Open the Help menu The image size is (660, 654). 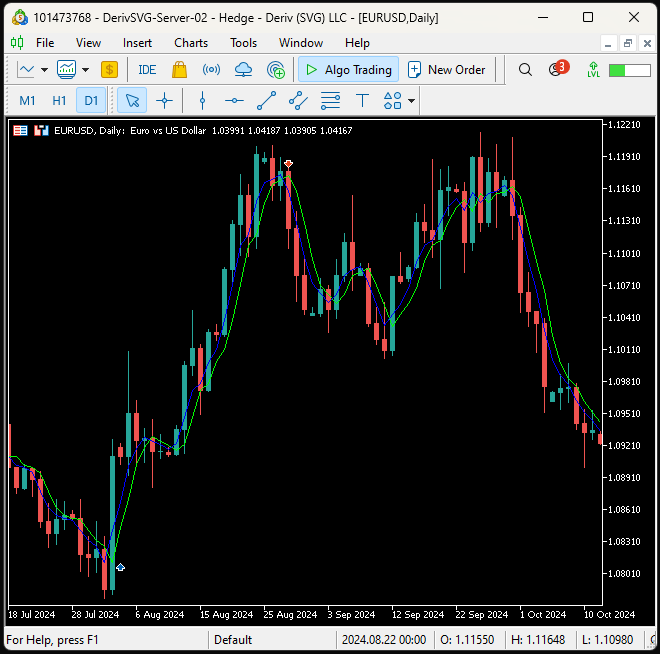(357, 43)
